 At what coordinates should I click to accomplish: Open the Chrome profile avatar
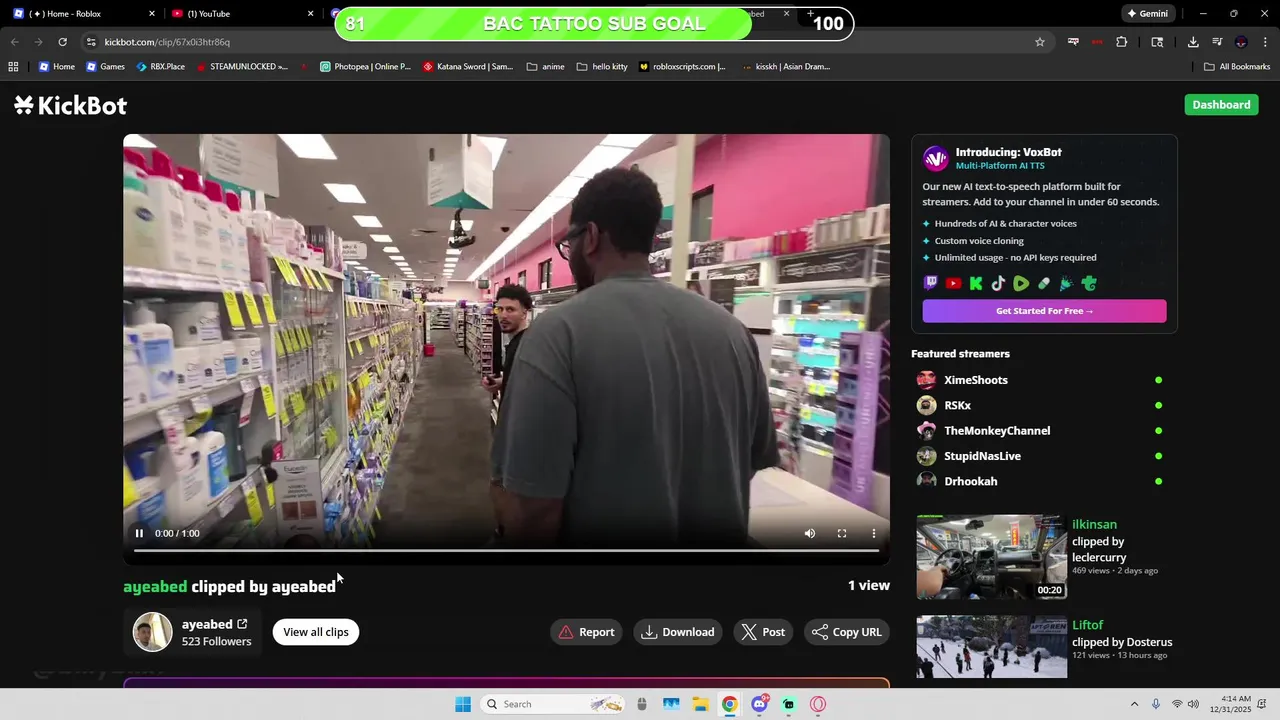pos(1241,42)
